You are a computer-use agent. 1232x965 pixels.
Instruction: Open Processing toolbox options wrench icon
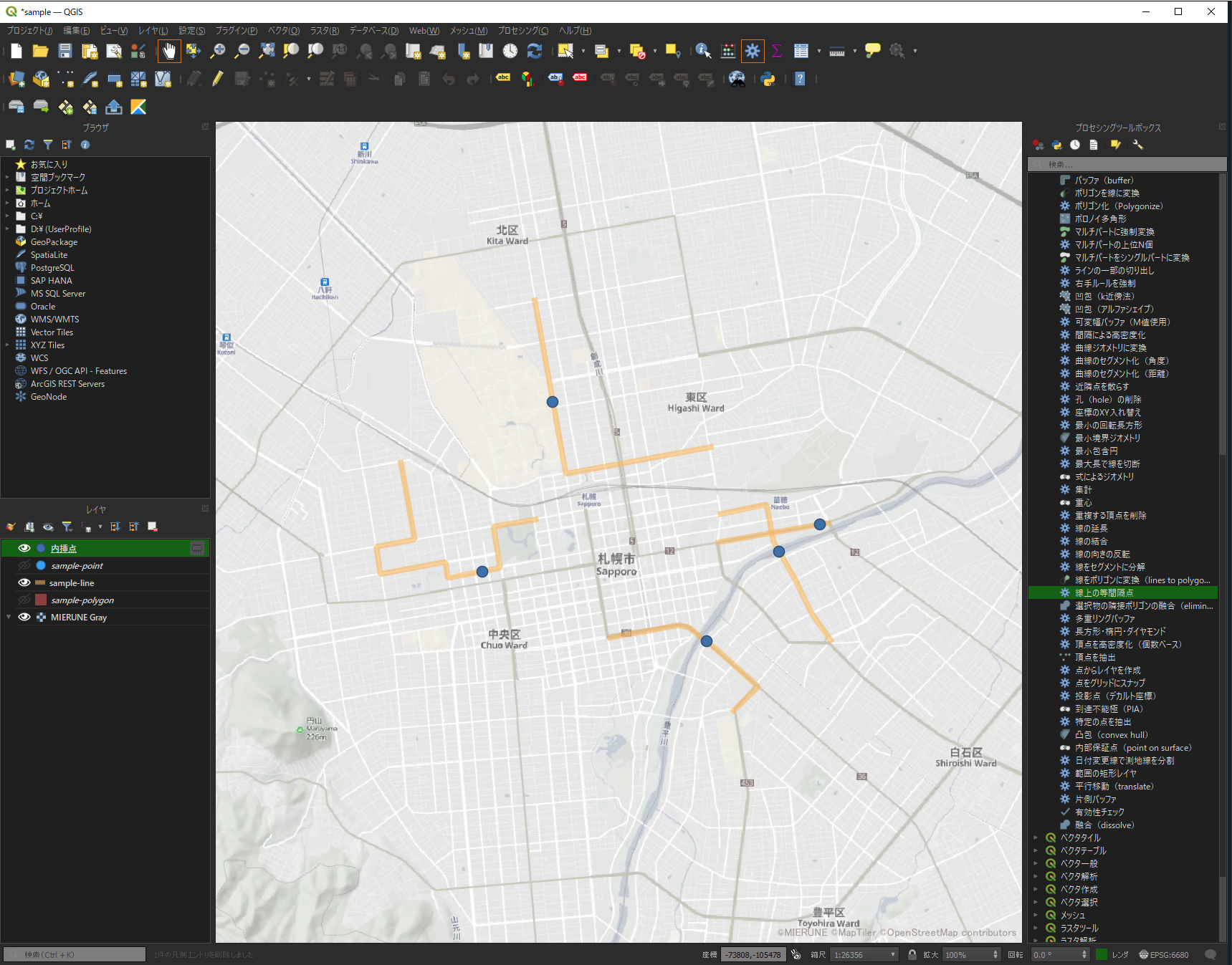coord(1137,145)
